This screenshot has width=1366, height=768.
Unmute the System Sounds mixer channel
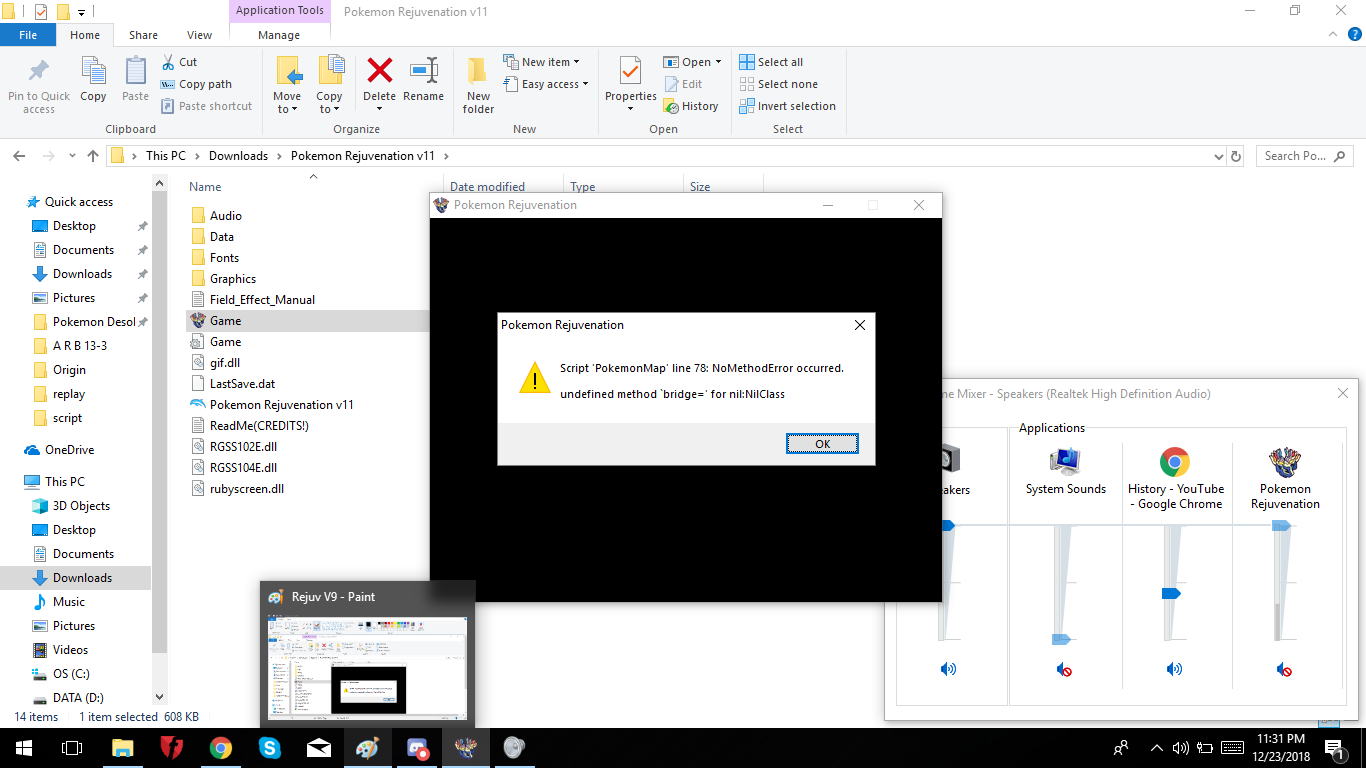point(1064,669)
